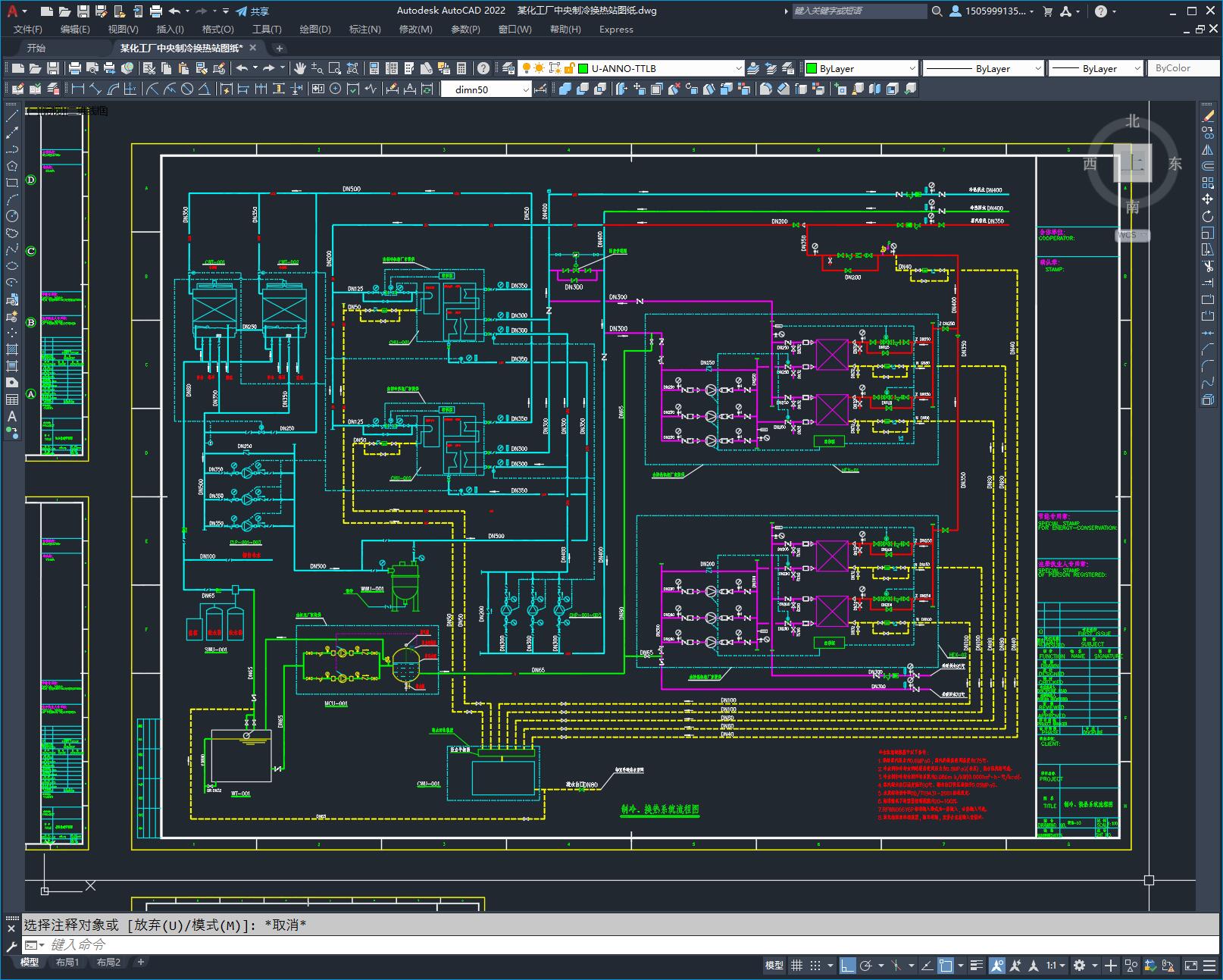
Task: Click the Plot printer icon
Action: [x=75, y=68]
